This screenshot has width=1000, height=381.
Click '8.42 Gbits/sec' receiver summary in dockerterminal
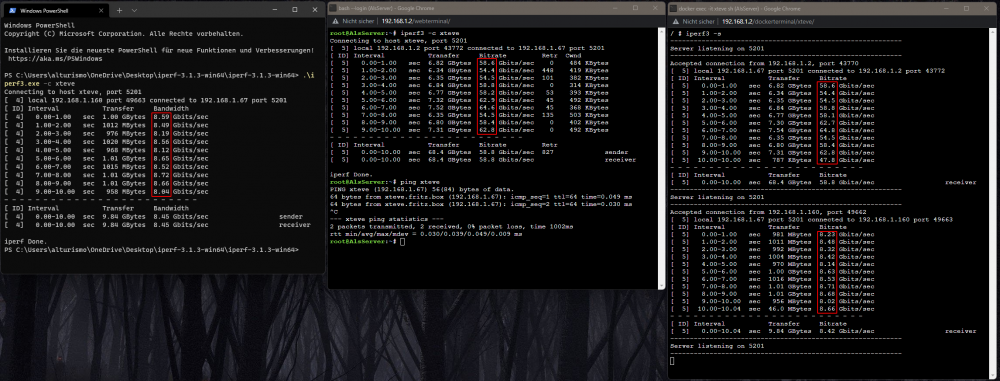(846, 331)
